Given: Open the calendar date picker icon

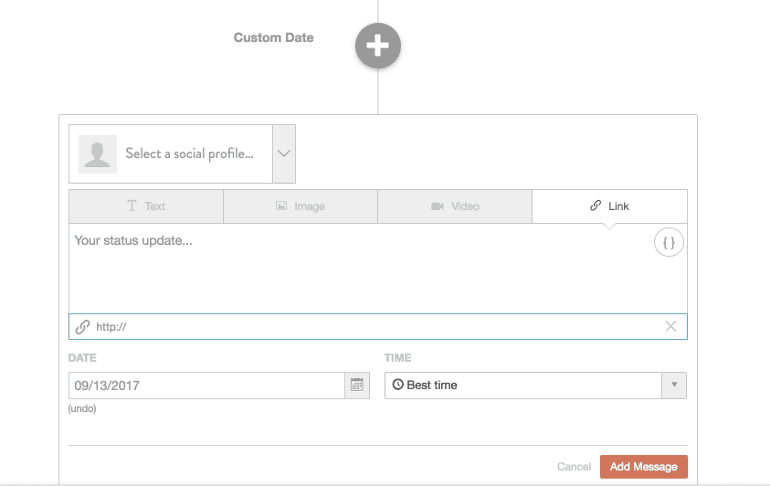Looking at the screenshot, I should (355, 385).
